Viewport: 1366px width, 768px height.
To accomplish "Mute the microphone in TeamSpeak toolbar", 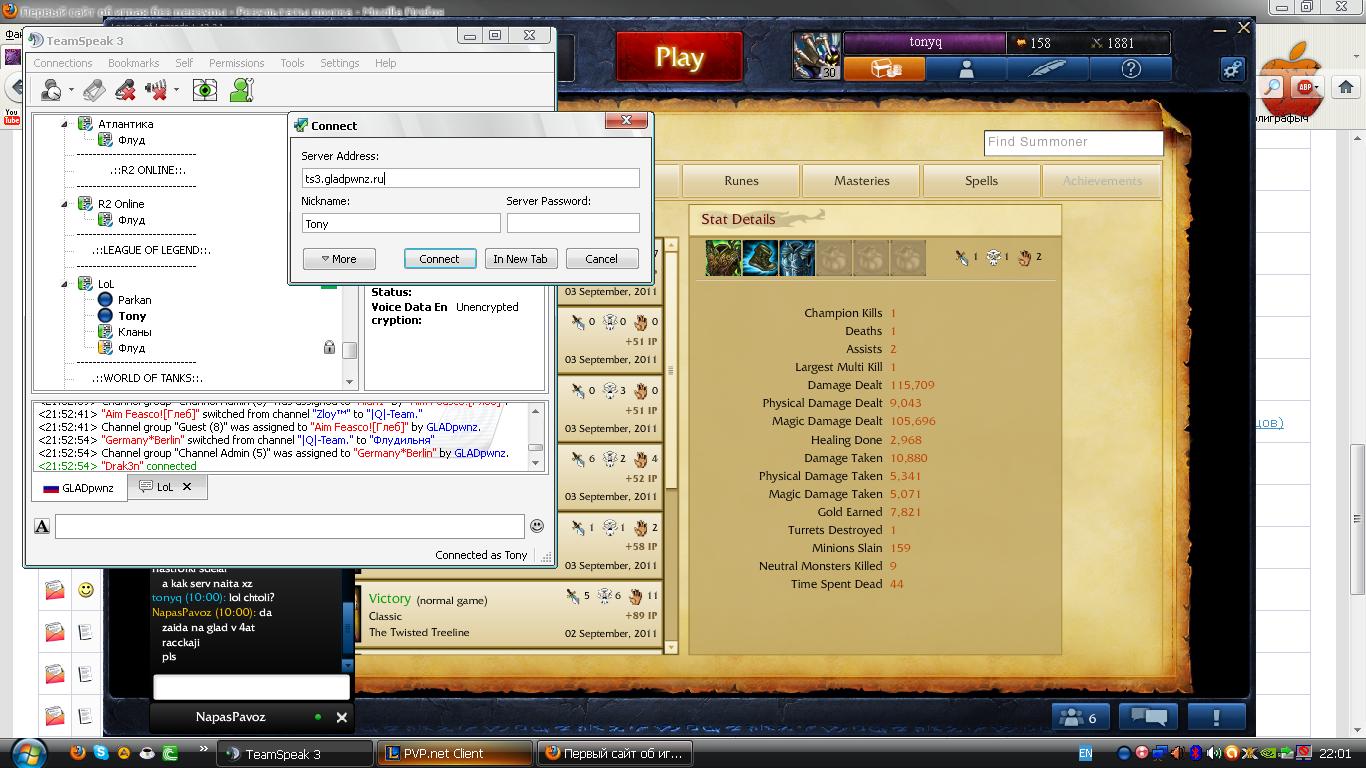I will pos(126,91).
